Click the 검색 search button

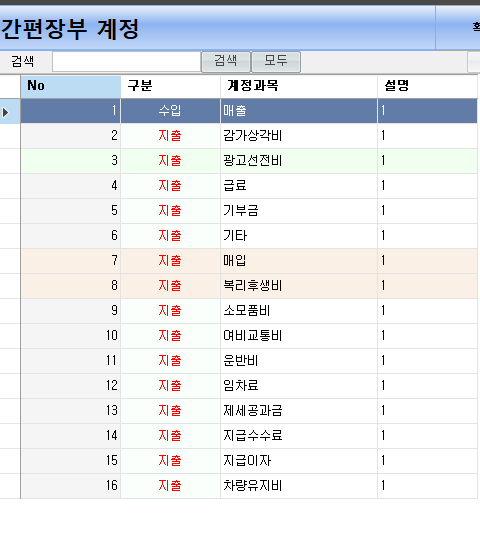tap(226, 62)
